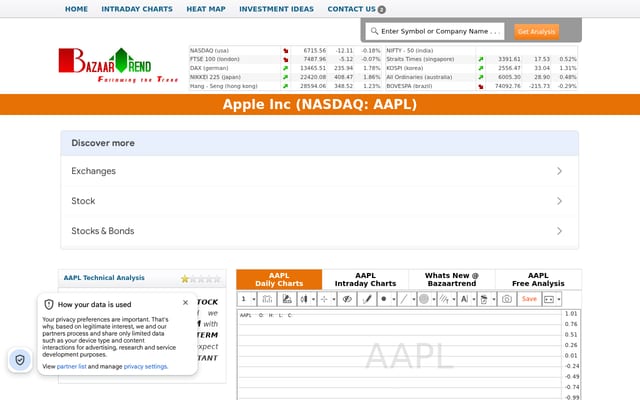Click the NIKKEI 225 (japan) index row
The height and width of the screenshot is (400, 640).
tap(285, 77)
